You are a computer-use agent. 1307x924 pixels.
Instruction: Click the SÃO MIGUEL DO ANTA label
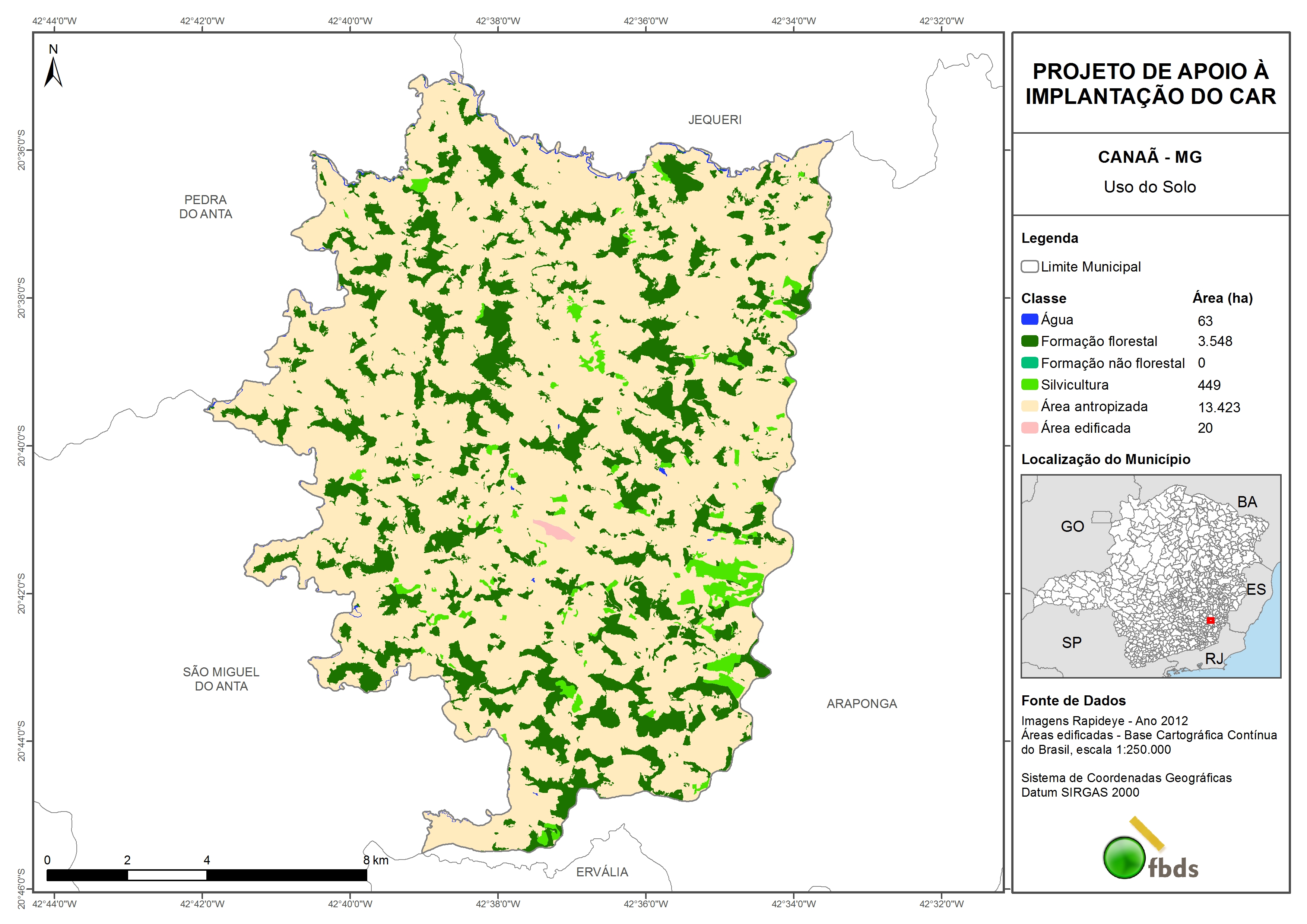[x=221, y=679]
